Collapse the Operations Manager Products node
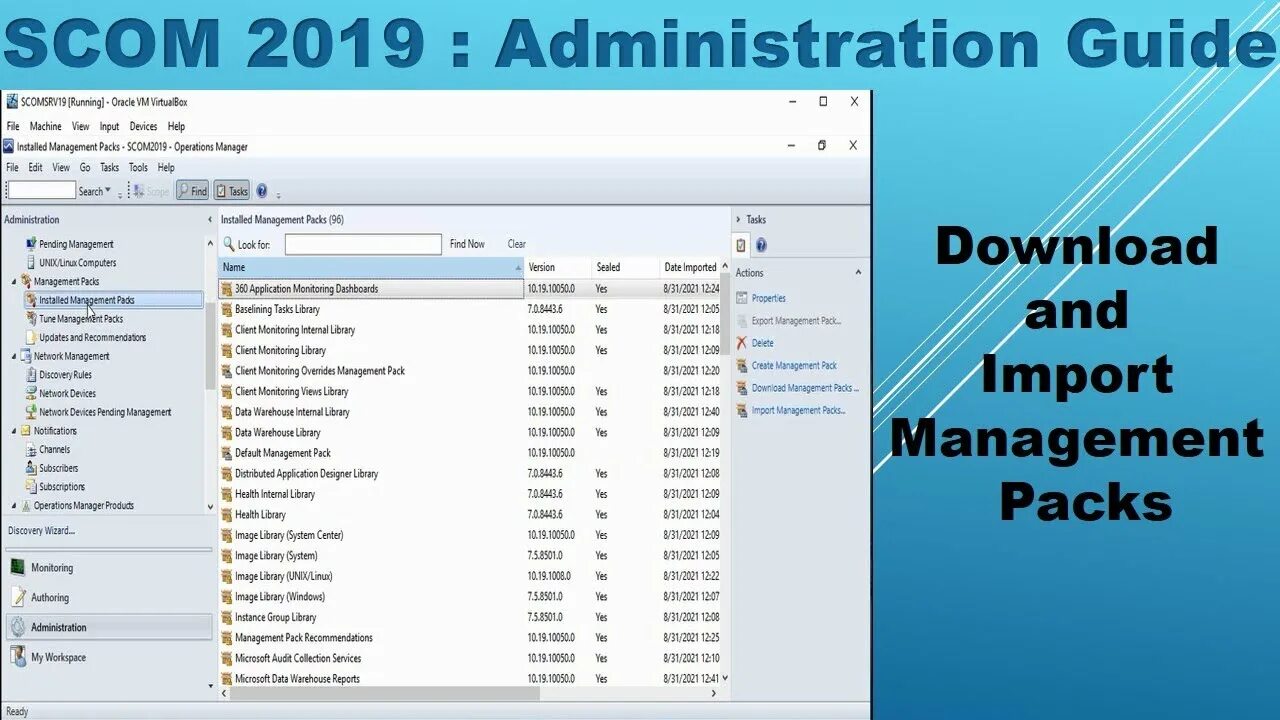 tap(14, 506)
